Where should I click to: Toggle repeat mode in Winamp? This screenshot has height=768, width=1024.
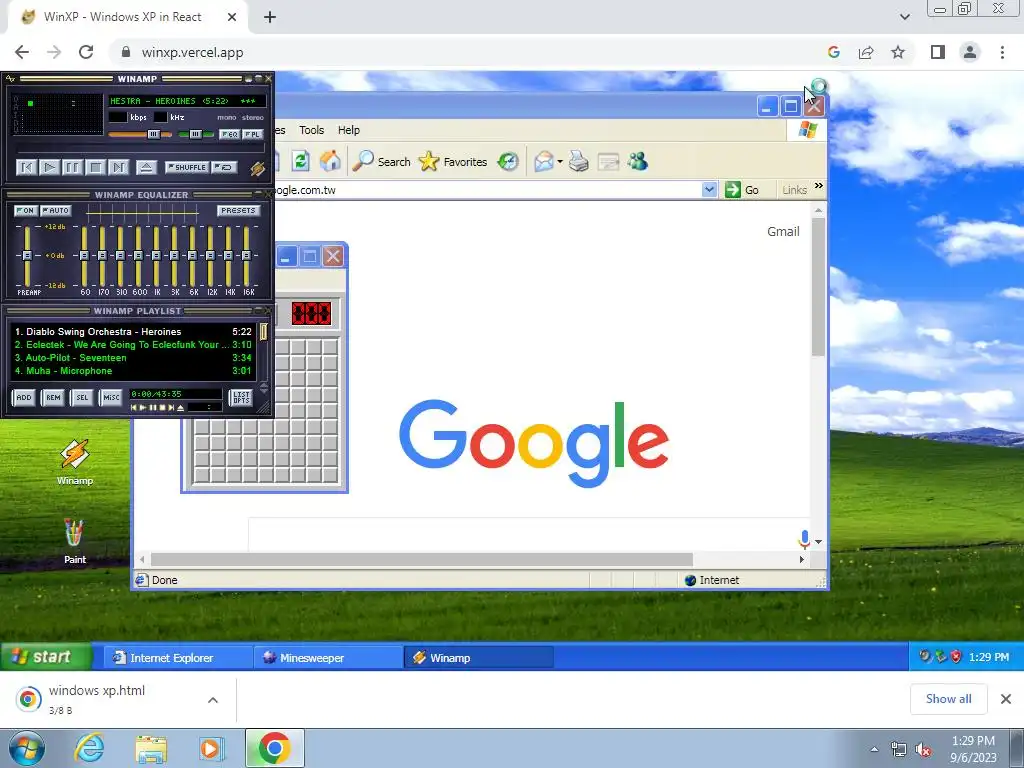click(225, 167)
